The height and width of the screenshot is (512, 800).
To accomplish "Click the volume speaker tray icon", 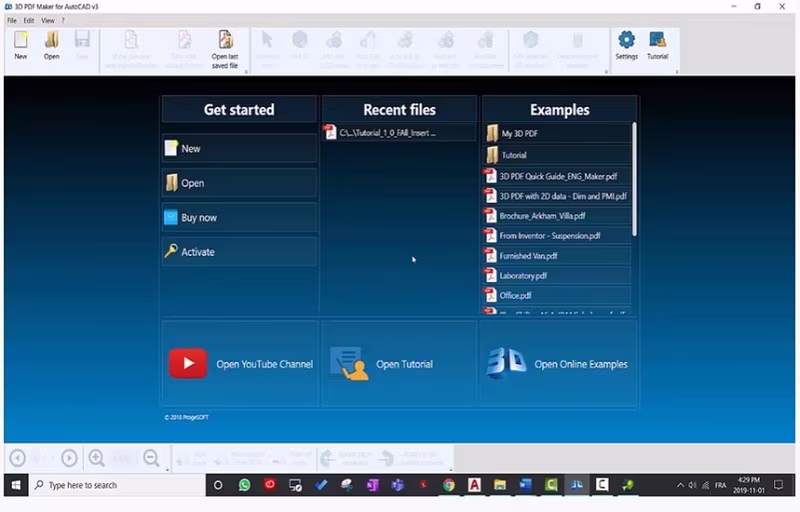I will tap(692, 485).
